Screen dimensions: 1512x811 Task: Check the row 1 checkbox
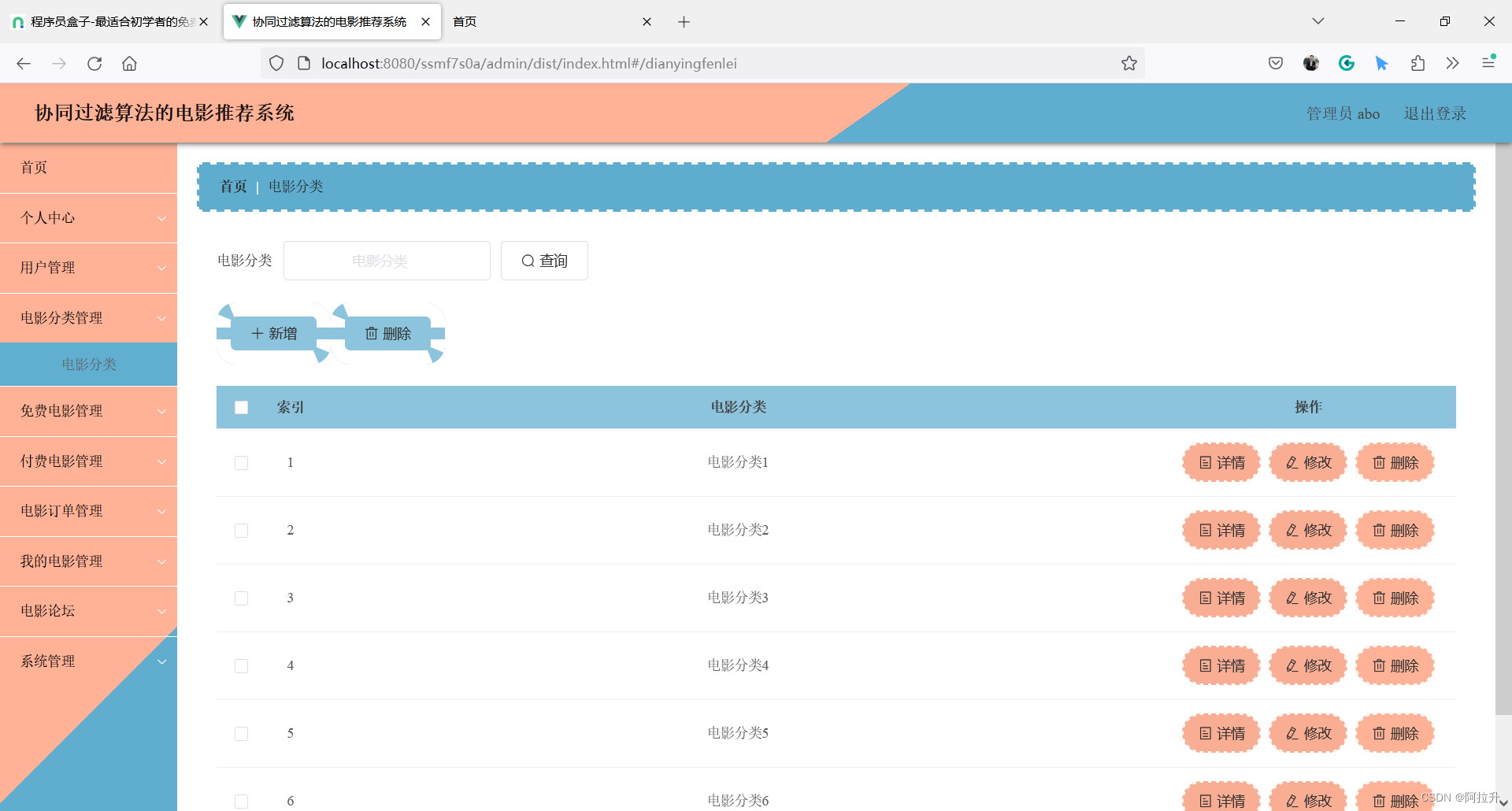[x=242, y=463]
